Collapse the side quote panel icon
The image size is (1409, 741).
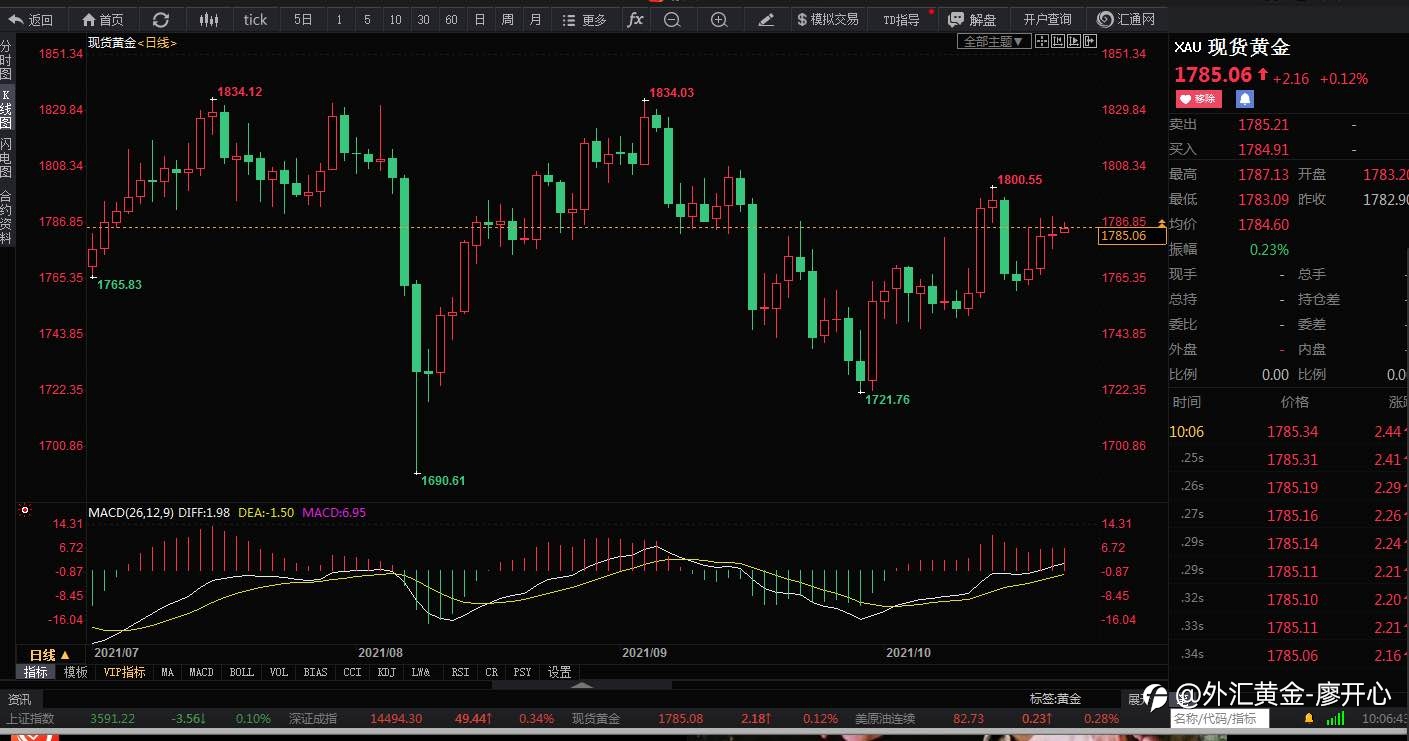(x=1091, y=41)
